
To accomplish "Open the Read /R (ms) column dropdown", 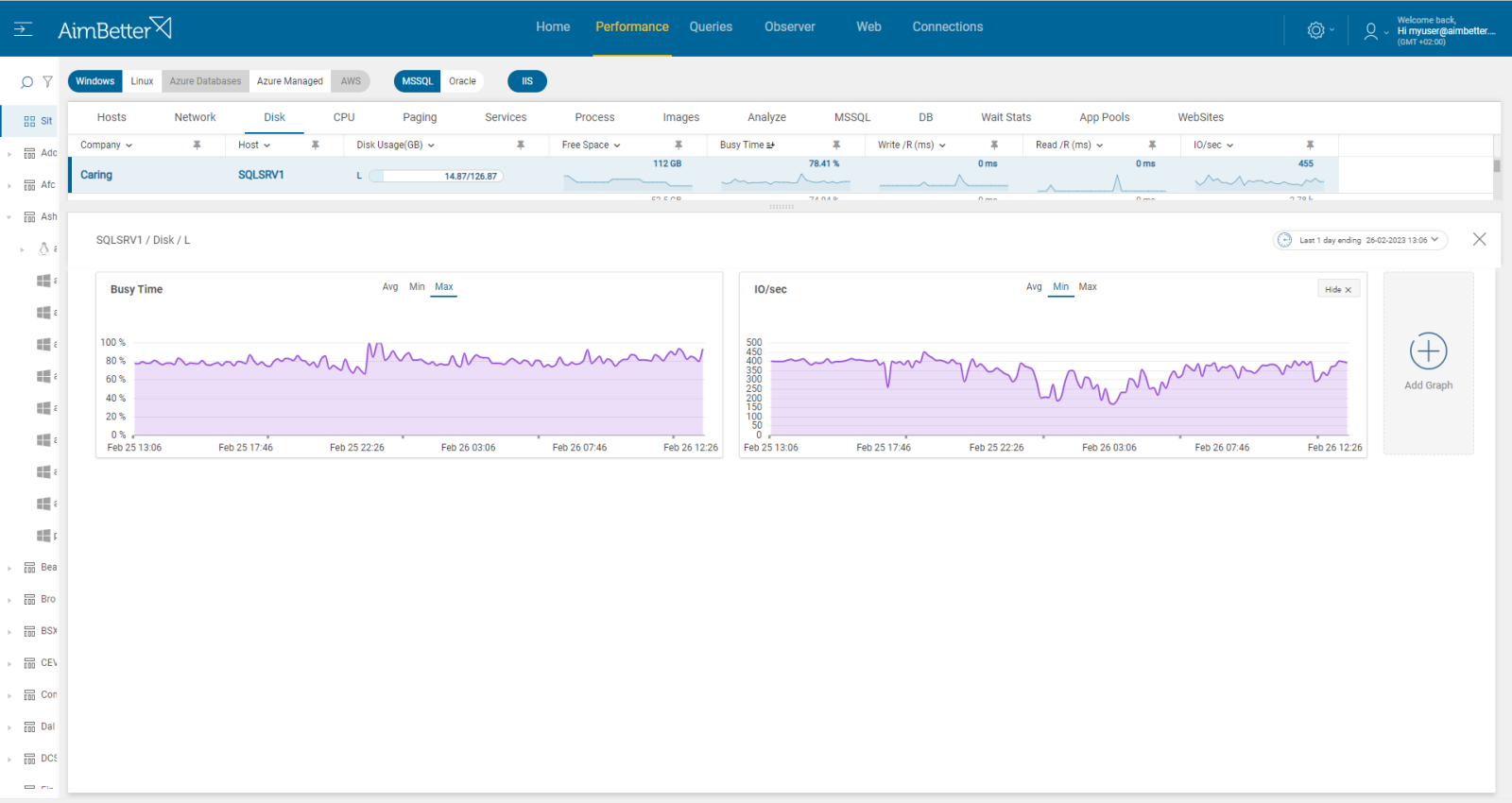I will [1100, 145].
